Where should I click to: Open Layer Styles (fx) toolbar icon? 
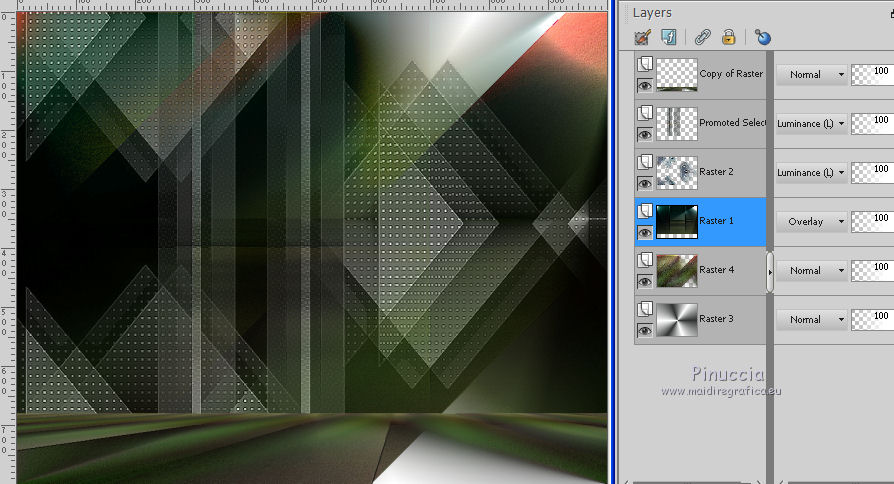pyautogui.click(x=669, y=37)
